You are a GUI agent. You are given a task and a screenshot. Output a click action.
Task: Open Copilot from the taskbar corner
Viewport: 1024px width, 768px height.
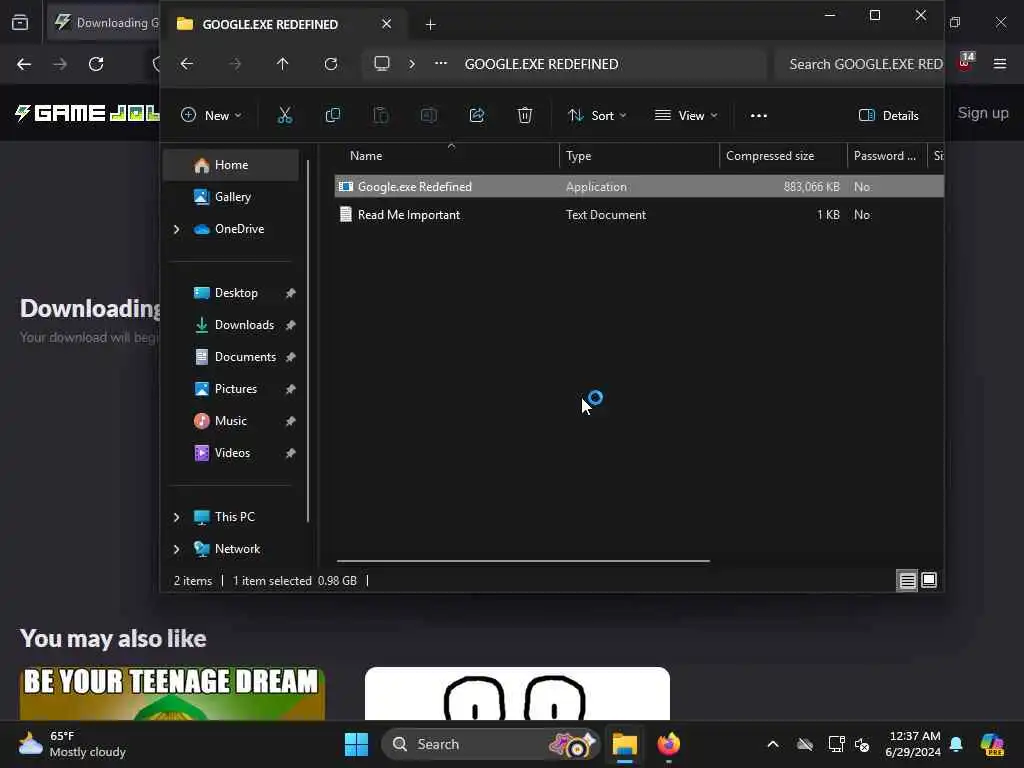point(992,744)
